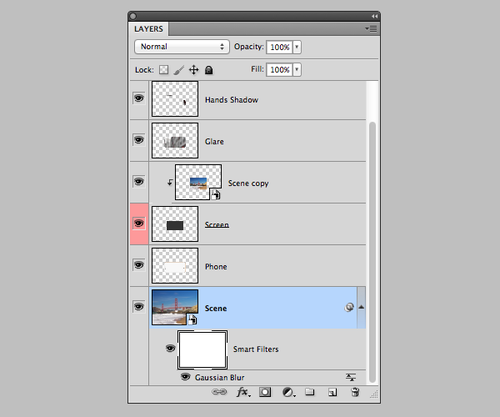The image size is (500, 417).
Task: Hide the Glare layer
Action: click(x=139, y=140)
